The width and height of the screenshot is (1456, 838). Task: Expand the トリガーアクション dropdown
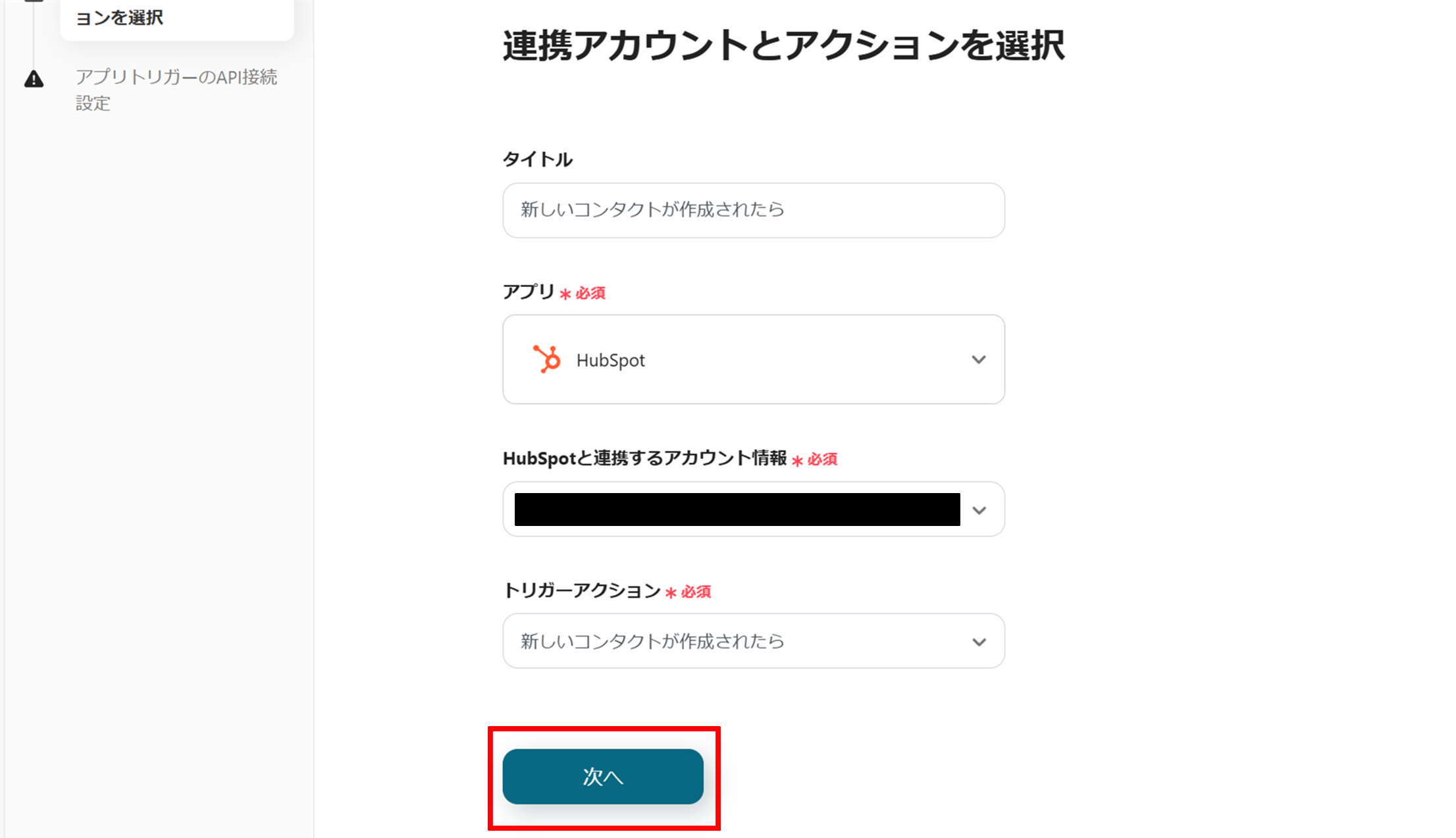coord(753,641)
